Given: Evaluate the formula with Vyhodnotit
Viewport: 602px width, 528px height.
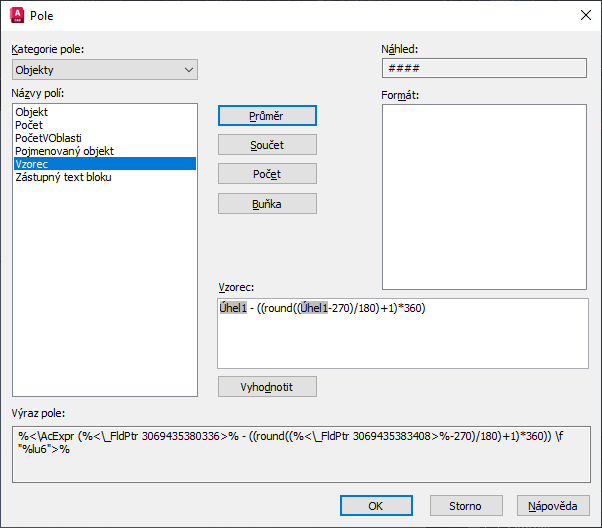Looking at the screenshot, I should [267, 386].
